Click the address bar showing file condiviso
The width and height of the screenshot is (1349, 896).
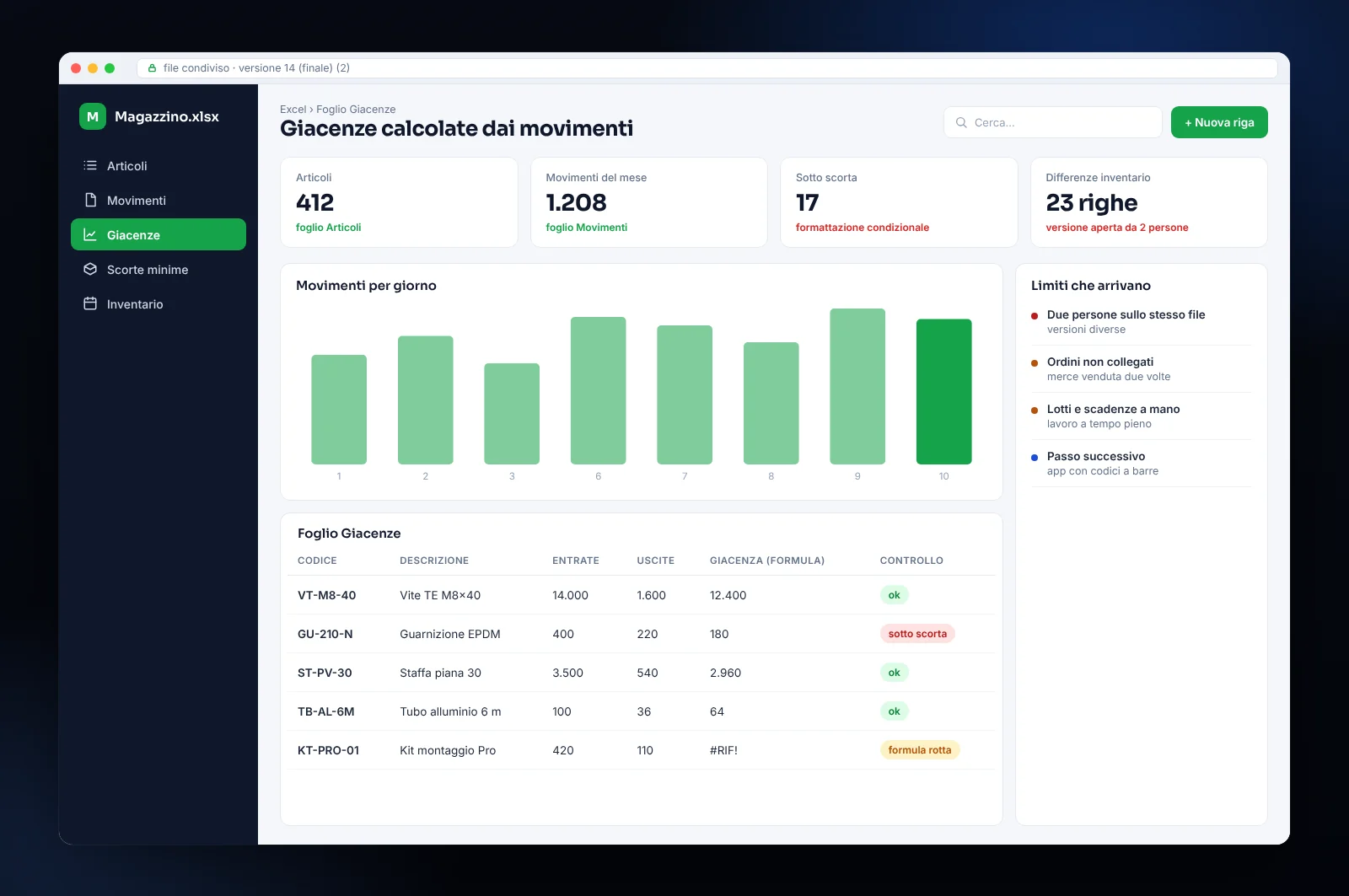pyautogui.click(x=707, y=68)
